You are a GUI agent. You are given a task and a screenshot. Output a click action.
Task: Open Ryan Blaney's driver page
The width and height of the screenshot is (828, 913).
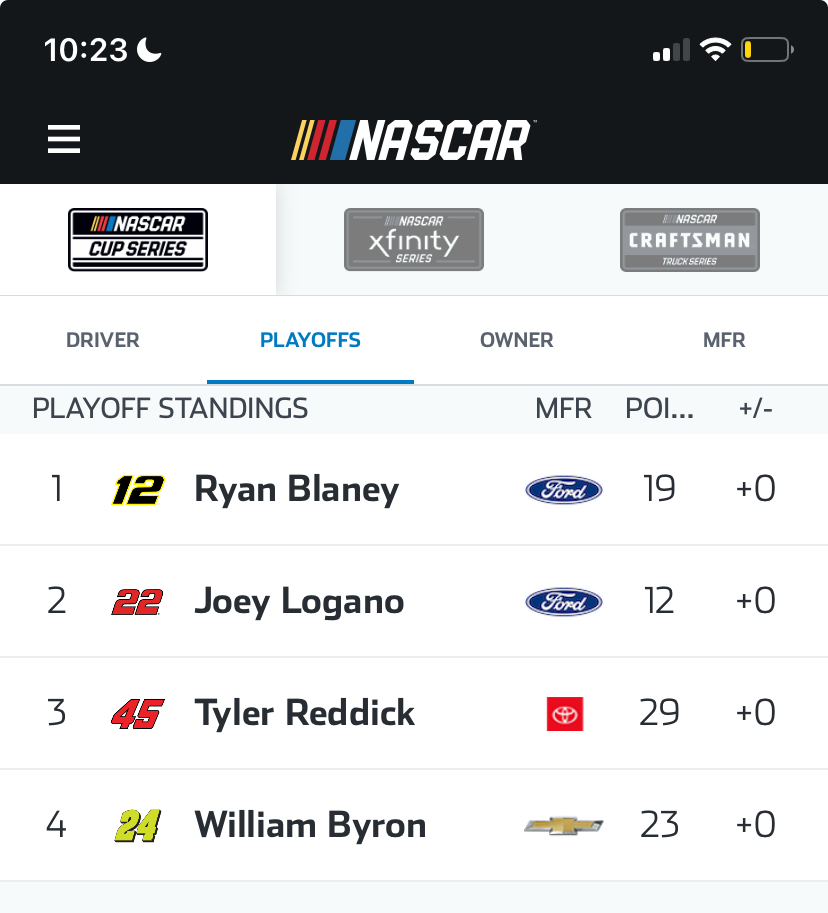pyautogui.click(x=296, y=490)
